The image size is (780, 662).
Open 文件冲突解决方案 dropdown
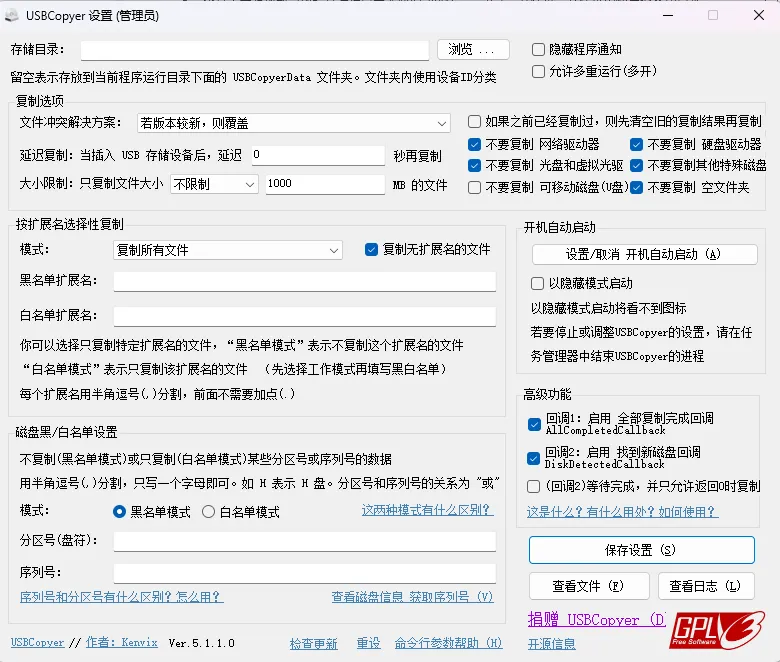tap(293, 123)
